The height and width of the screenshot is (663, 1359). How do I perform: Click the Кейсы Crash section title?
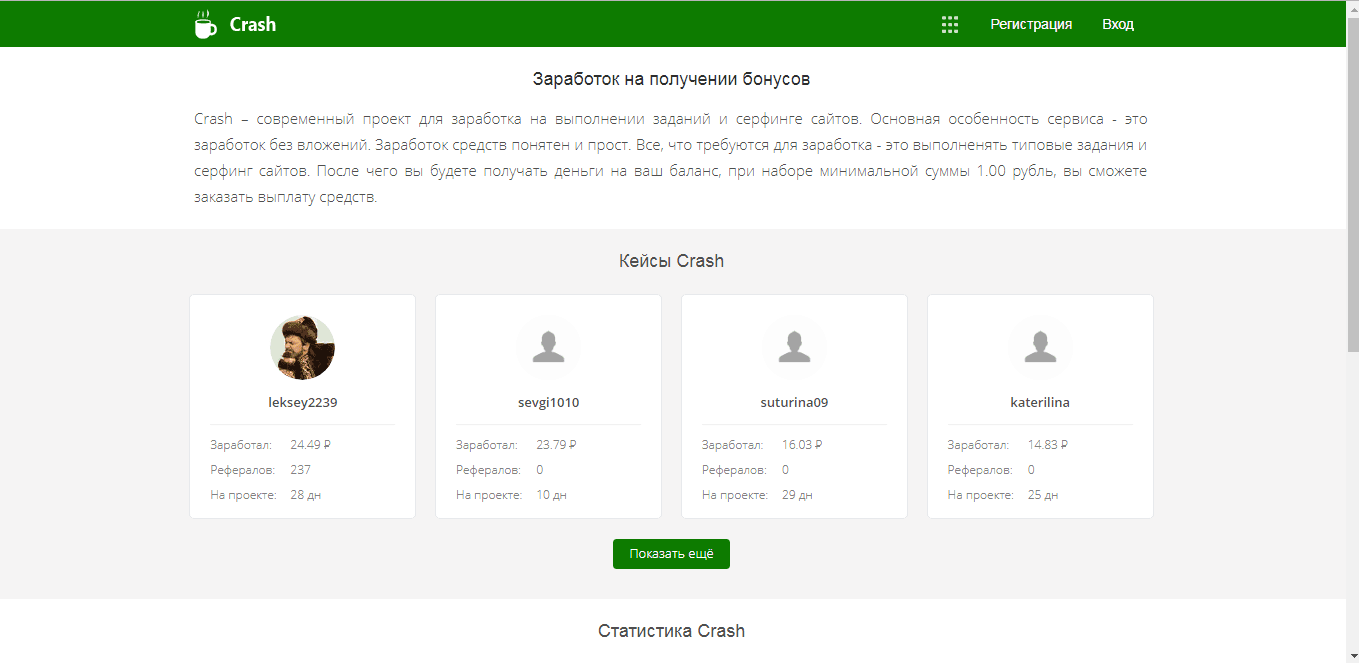click(x=671, y=260)
